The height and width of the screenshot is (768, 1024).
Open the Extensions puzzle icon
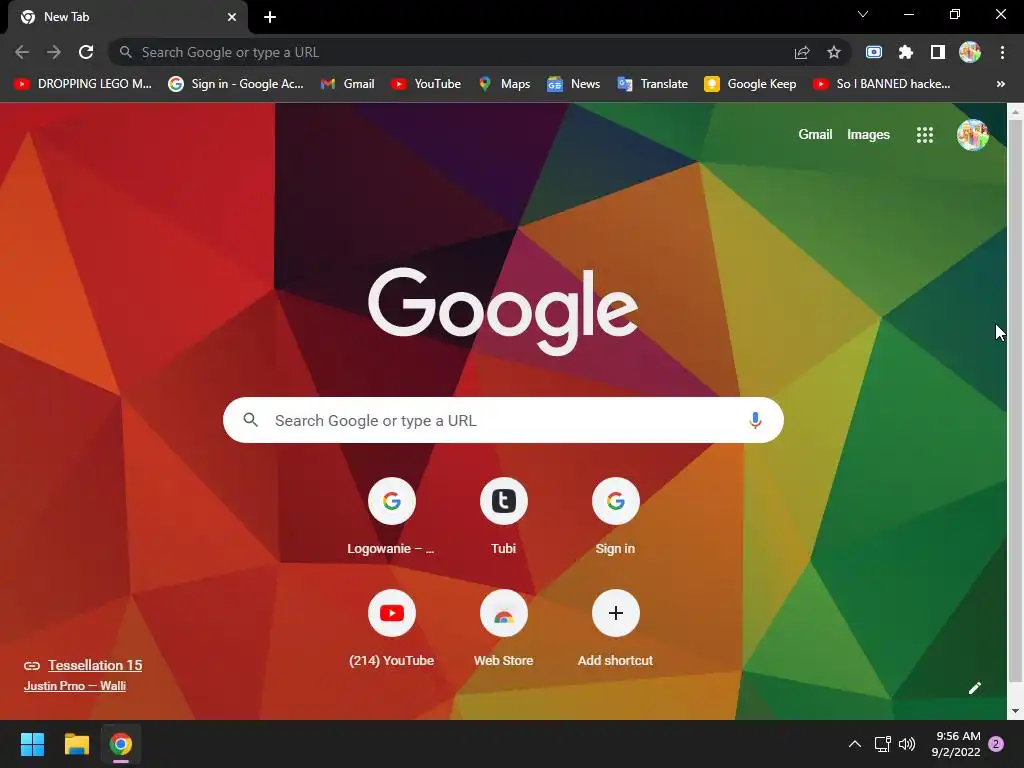click(x=906, y=52)
